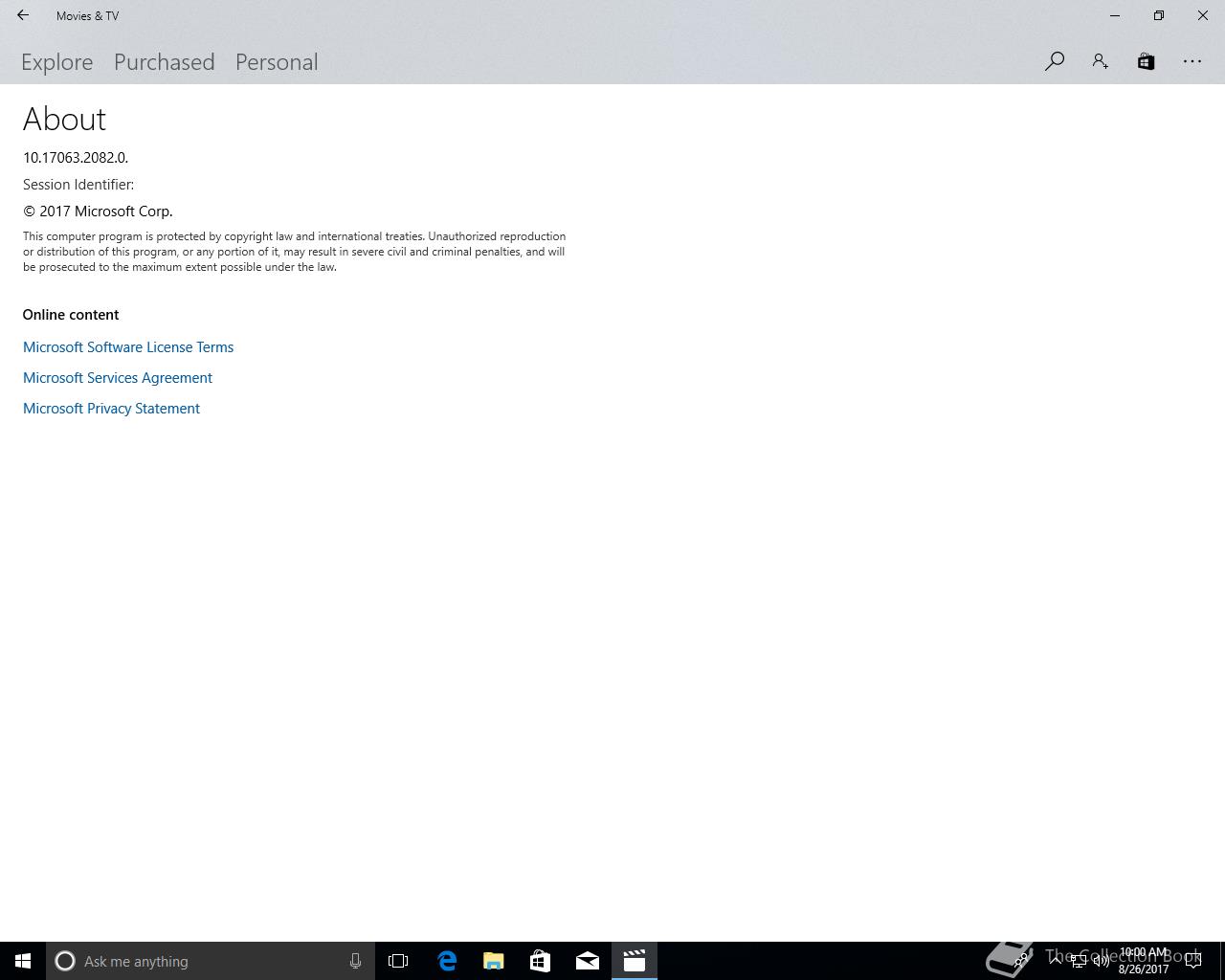The width and height of the screenshot is (1225, 980).
Task: Open search with the magnifier icon
Action: [x=1055, y=61]
